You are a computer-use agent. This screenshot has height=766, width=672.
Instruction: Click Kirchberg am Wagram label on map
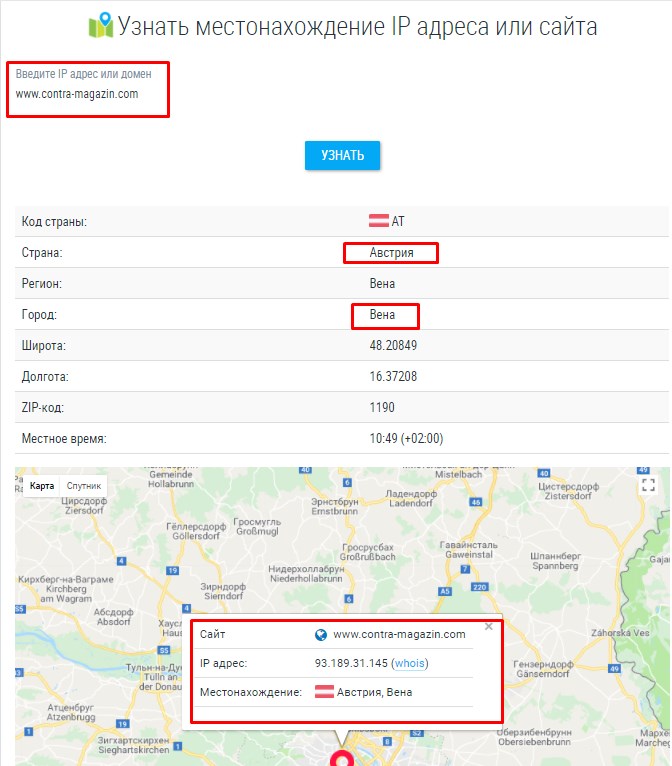[x=66, y=594]
